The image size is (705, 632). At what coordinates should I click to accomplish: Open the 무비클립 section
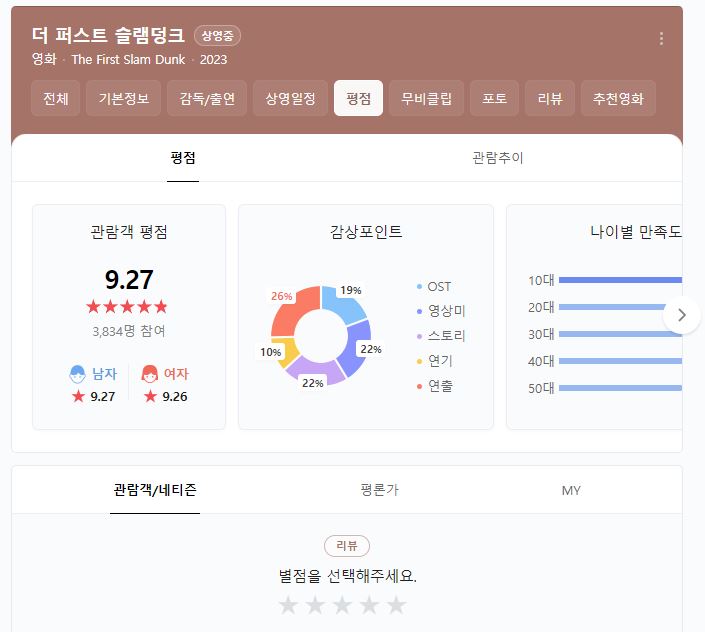426,99
